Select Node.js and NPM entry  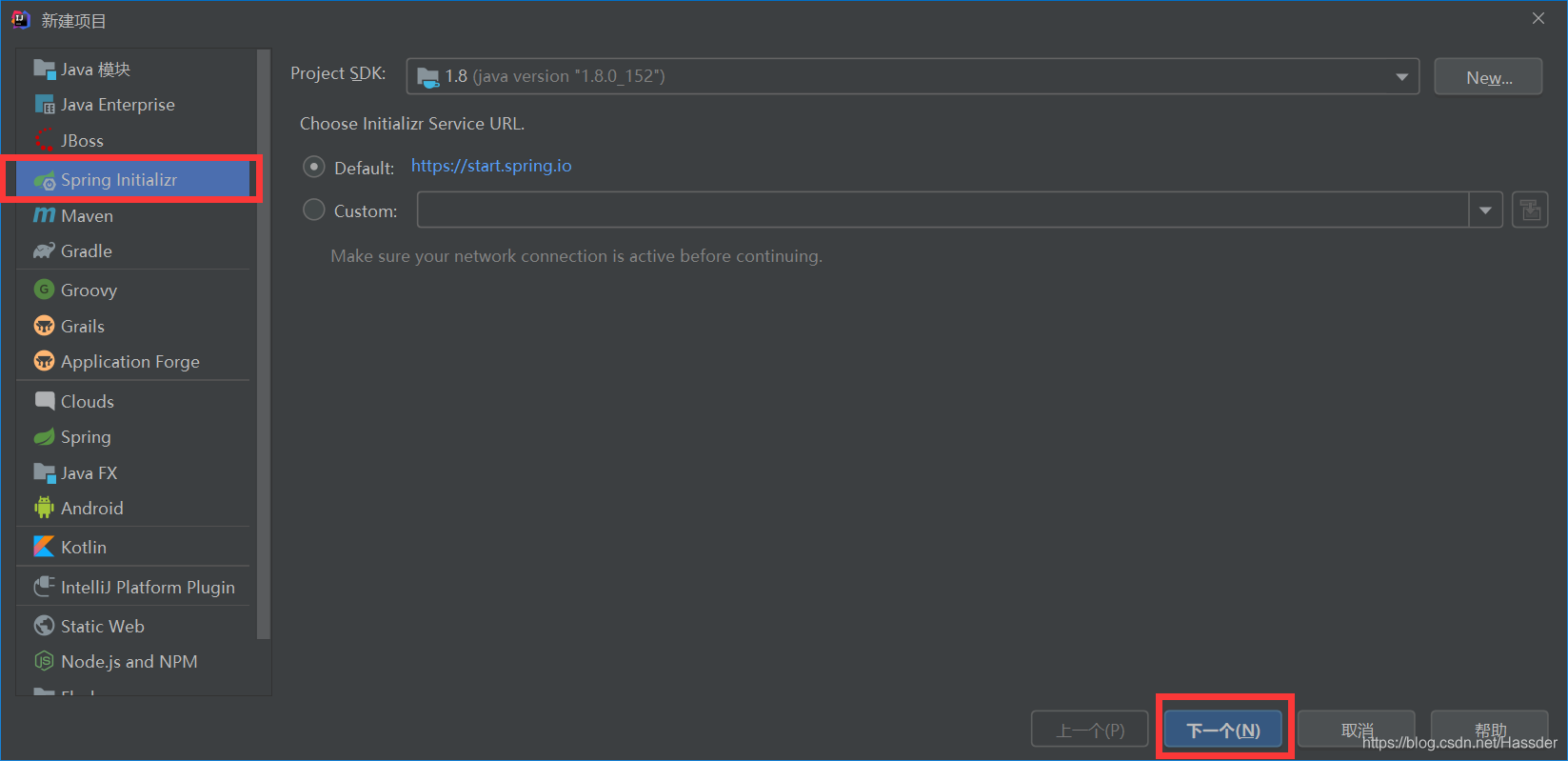tap(133, 661)
